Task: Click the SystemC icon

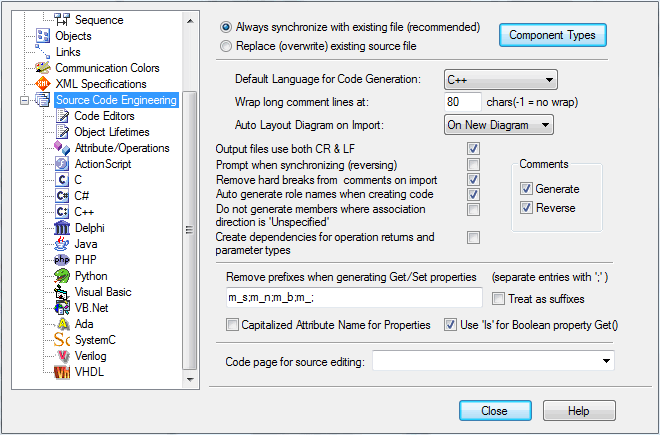Action: coord(62,340)
